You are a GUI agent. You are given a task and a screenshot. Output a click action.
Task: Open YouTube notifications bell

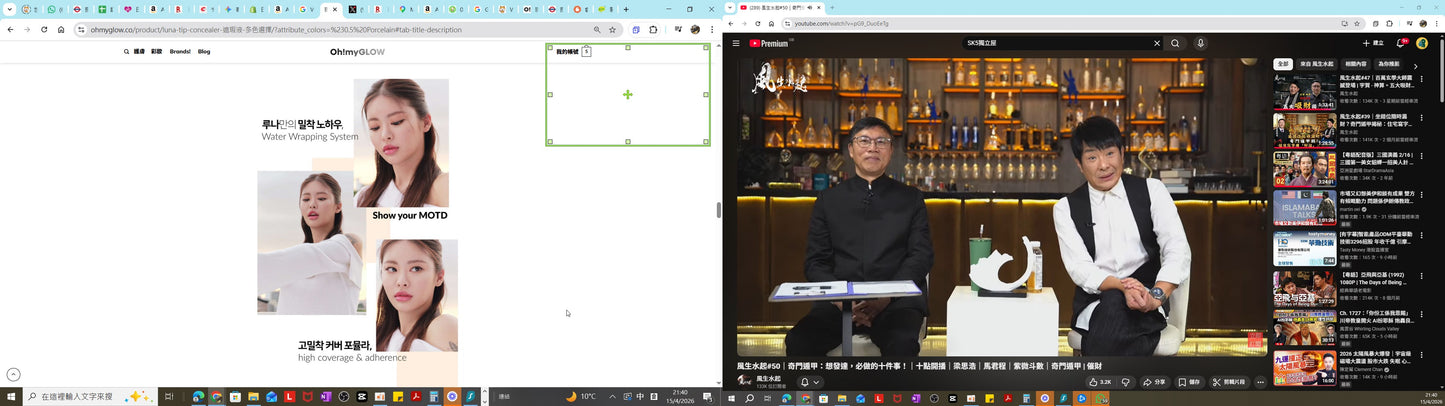pyautogui.click(x=1401, y=43)
